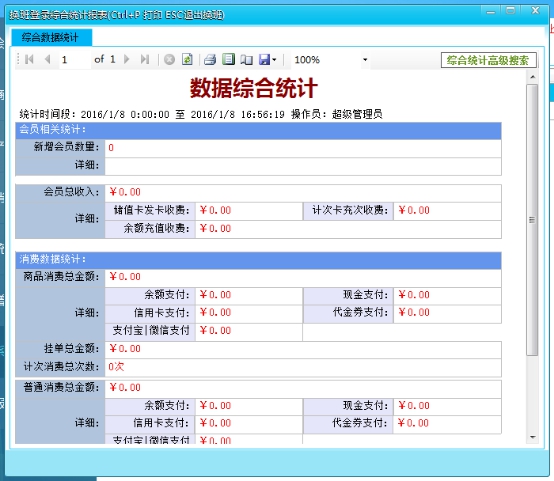Click 支付宝|微信支付 under 商品消费

(x=151, y=330)
